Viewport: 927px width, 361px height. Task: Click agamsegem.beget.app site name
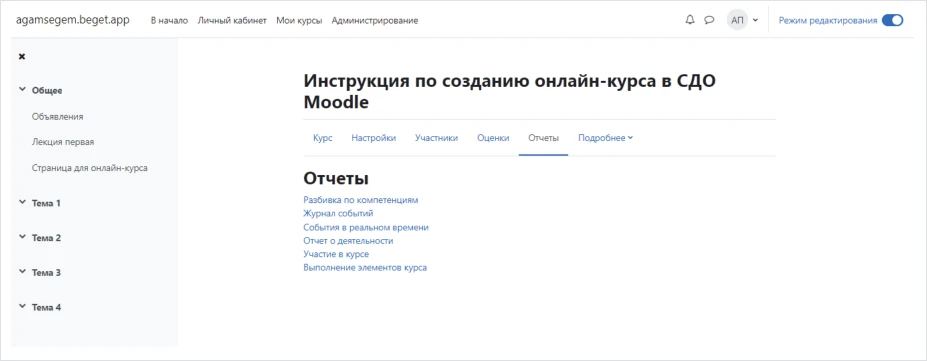click(73, 20)
